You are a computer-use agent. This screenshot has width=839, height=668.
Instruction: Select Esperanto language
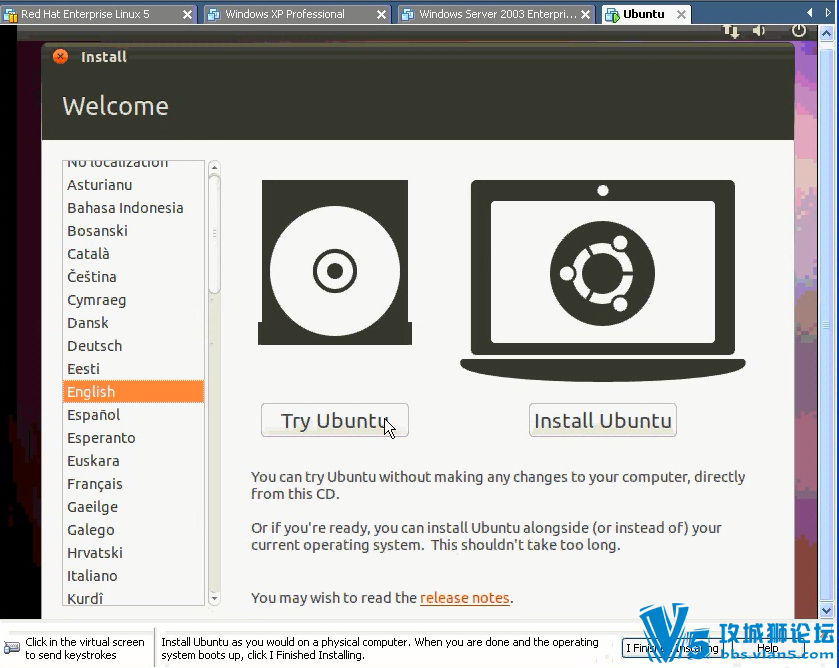tap(133, 438)
